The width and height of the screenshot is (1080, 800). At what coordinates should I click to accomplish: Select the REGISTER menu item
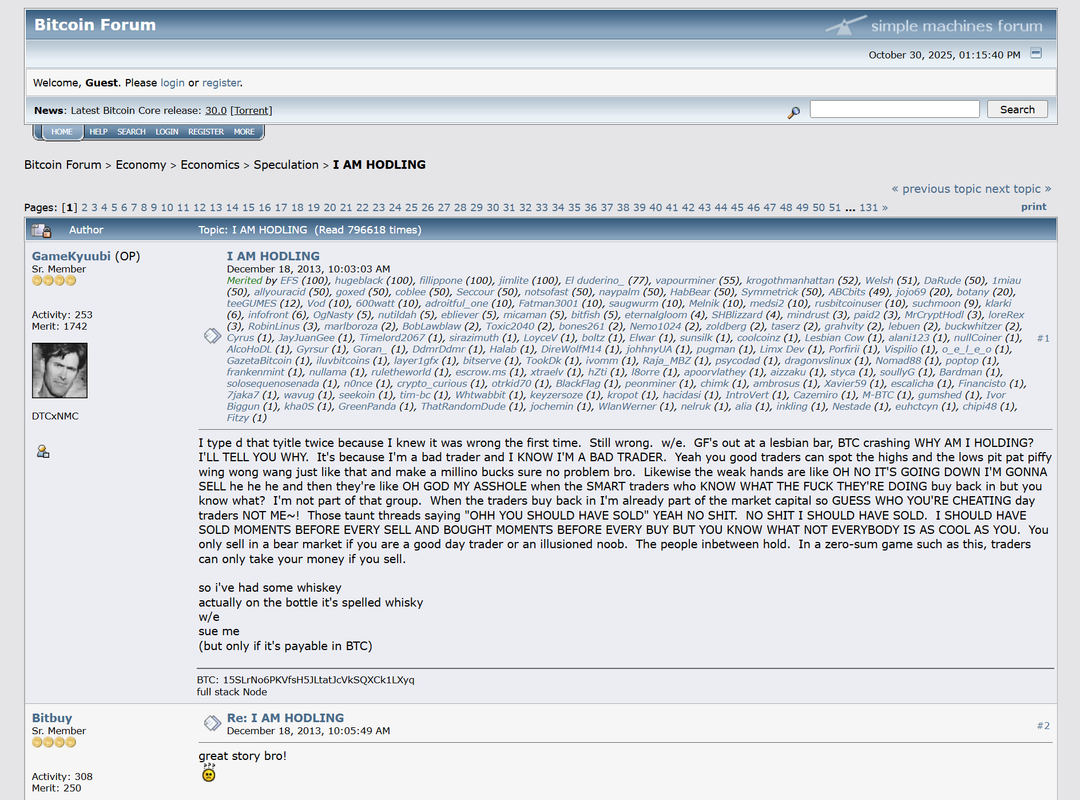point(206,132)
